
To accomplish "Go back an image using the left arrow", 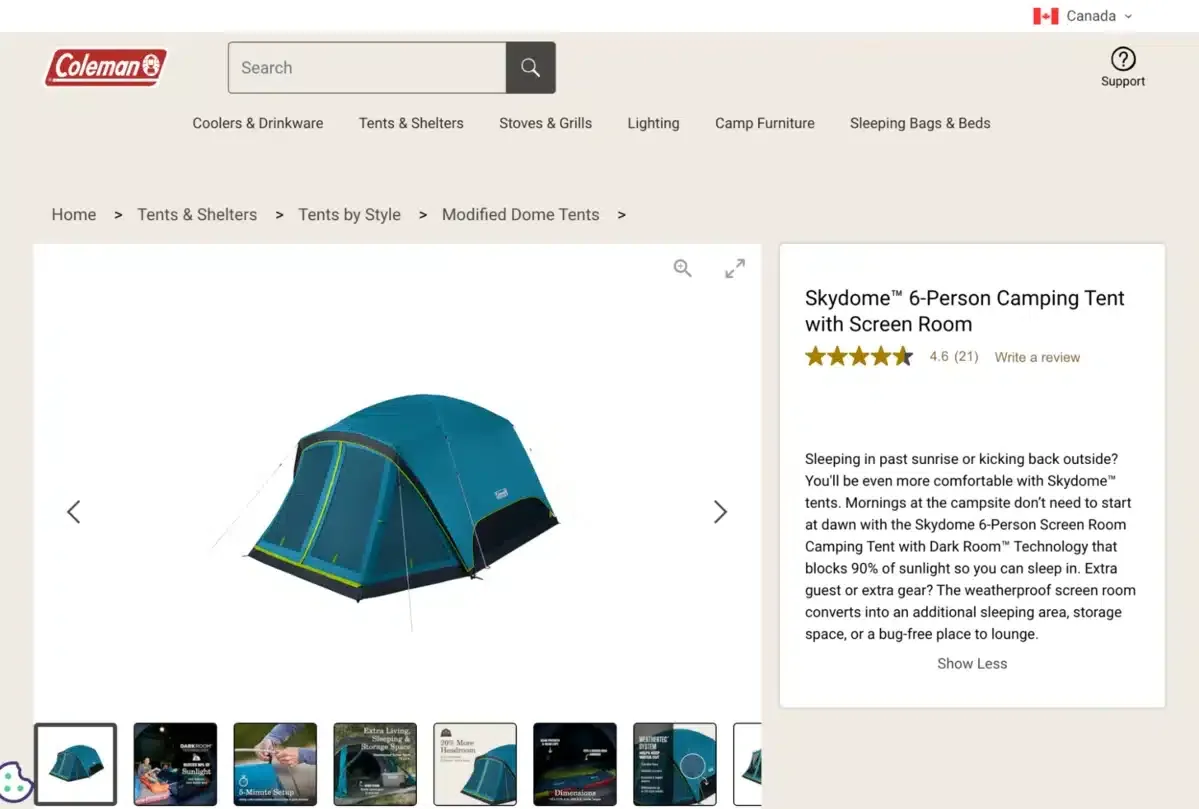I will [x=73, y=511].
